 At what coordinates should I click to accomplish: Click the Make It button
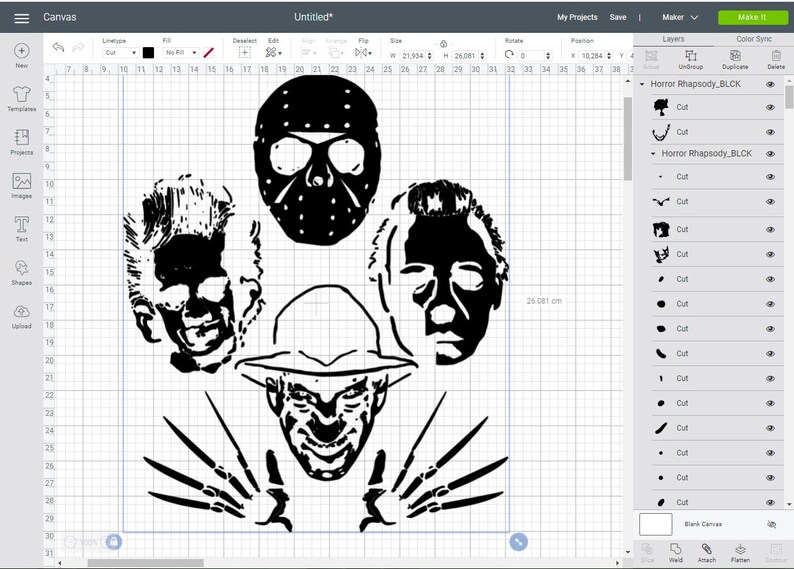click(752, 17)
